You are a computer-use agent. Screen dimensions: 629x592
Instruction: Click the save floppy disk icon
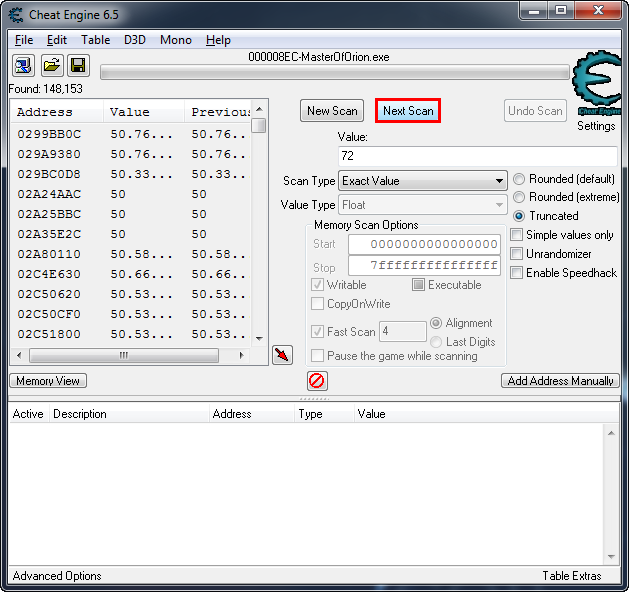coord(78,65)
